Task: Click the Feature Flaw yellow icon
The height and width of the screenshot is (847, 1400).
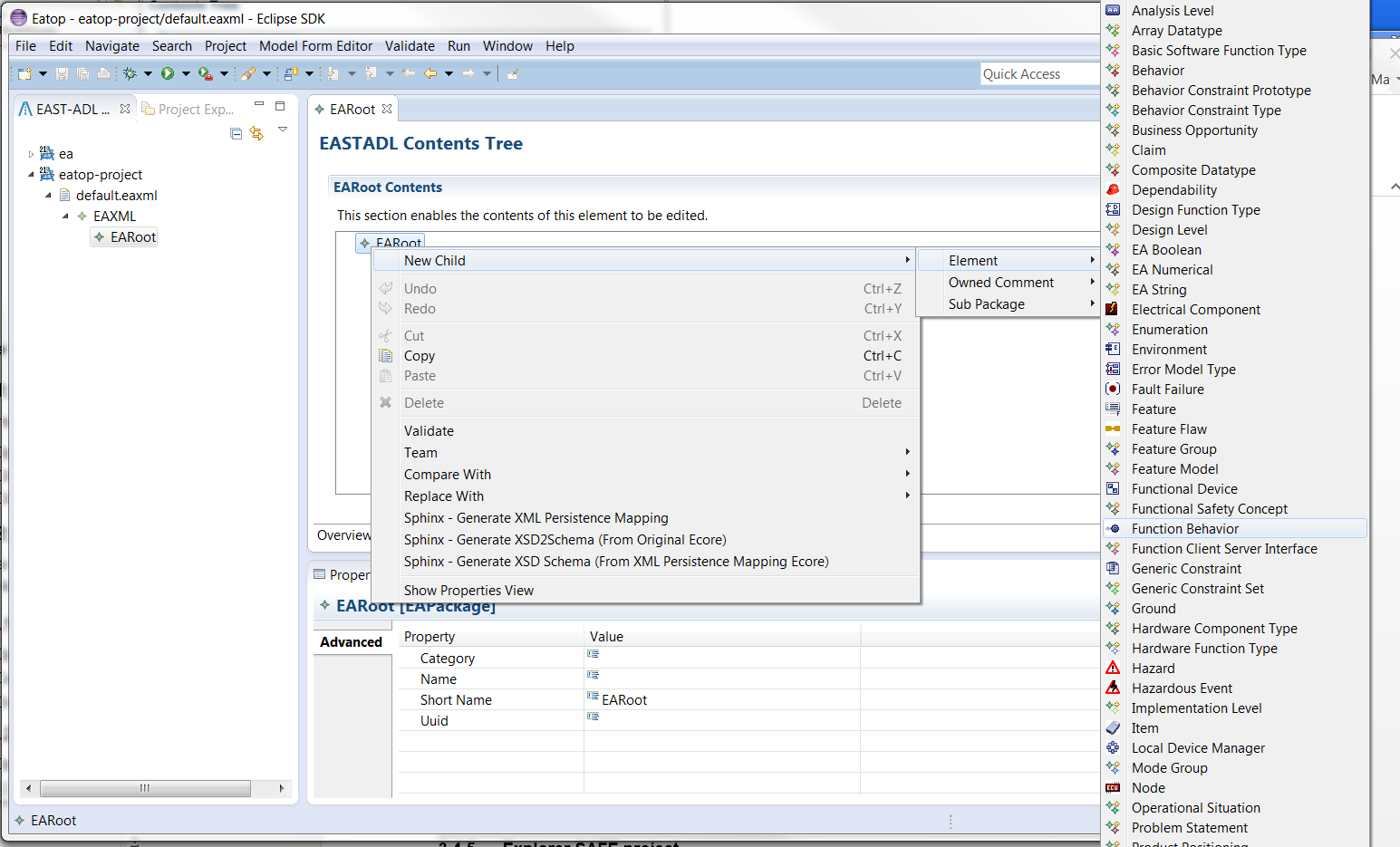Action: pos(1113,429)
